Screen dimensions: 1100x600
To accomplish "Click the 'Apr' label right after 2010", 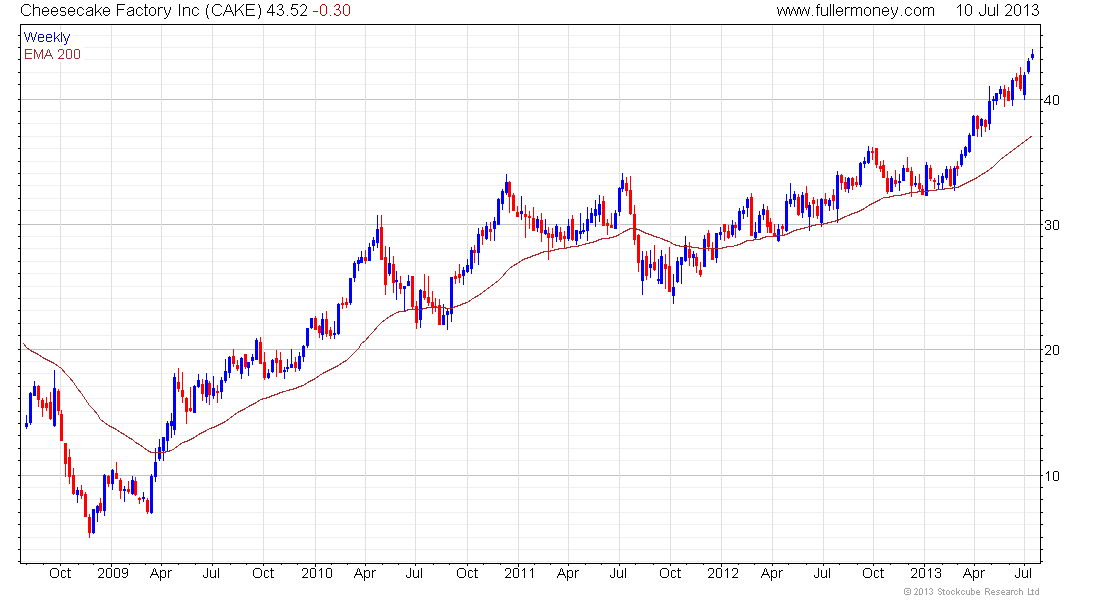I will (365, 573).
